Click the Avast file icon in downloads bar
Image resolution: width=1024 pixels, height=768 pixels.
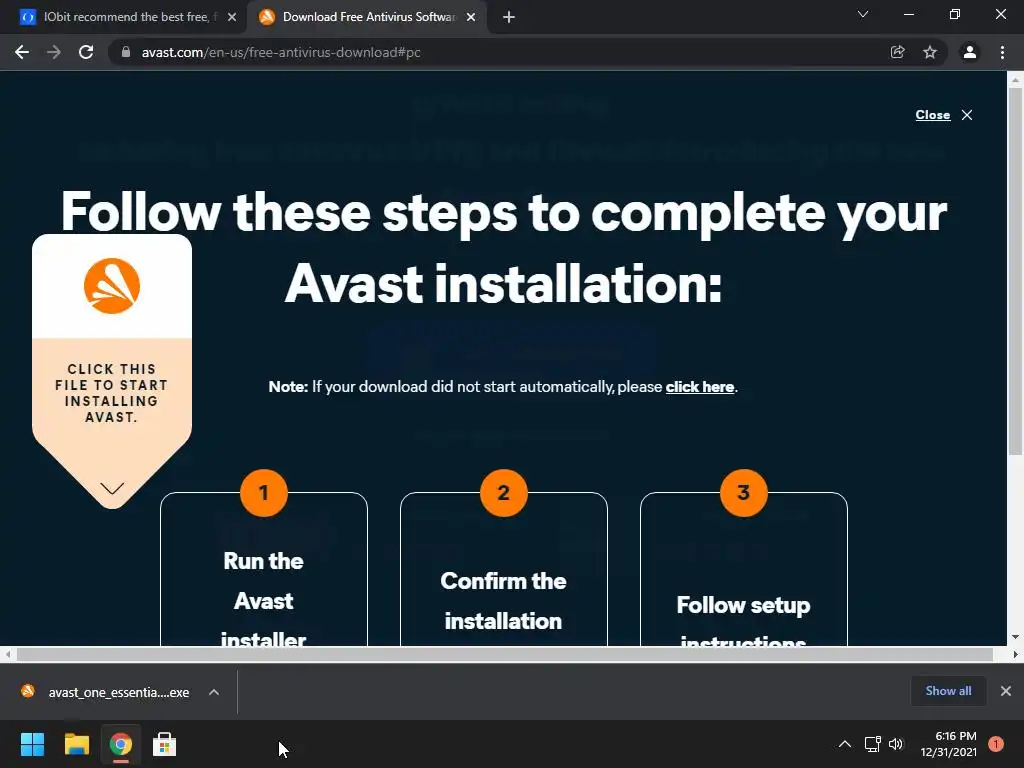[x=27, y=691]
